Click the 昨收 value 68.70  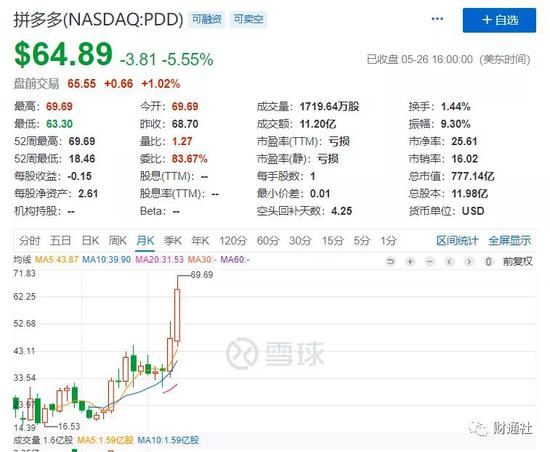[x=185, y=124]
